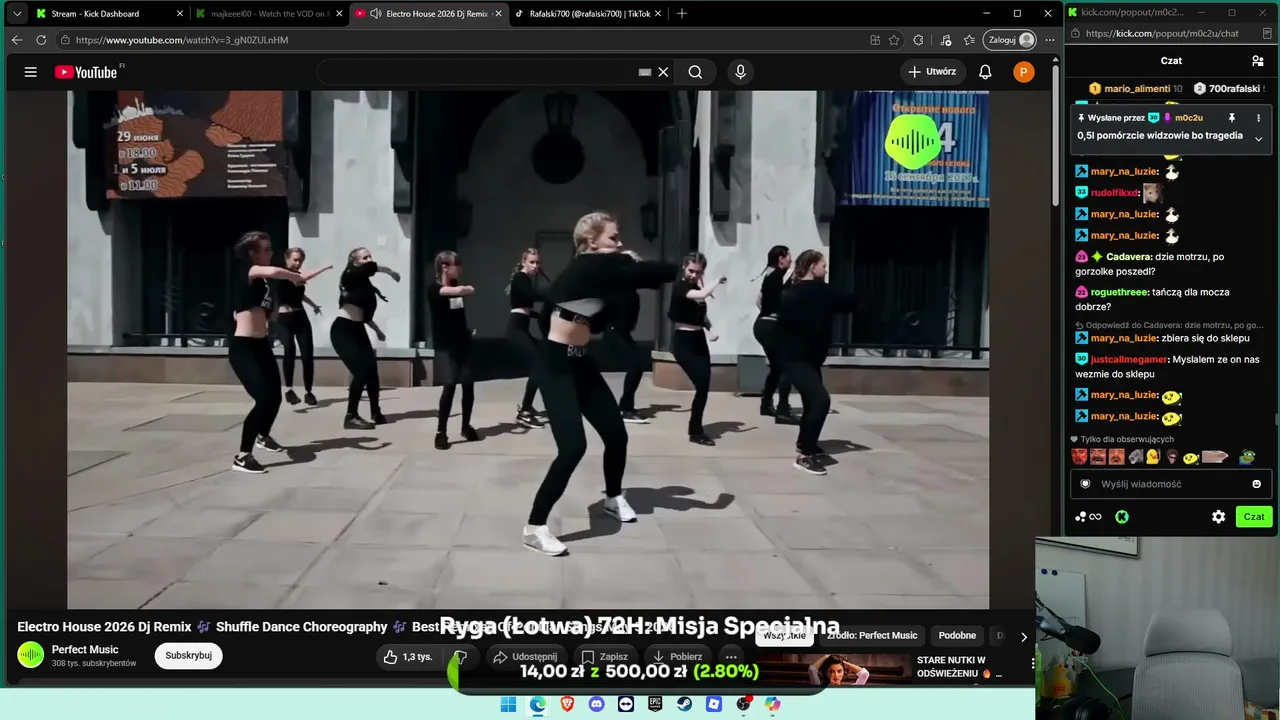This screenshot has height=720, width=1280.
Task: Switch to the Stream - Kick Dashboard tab
Action: [109, 14]
